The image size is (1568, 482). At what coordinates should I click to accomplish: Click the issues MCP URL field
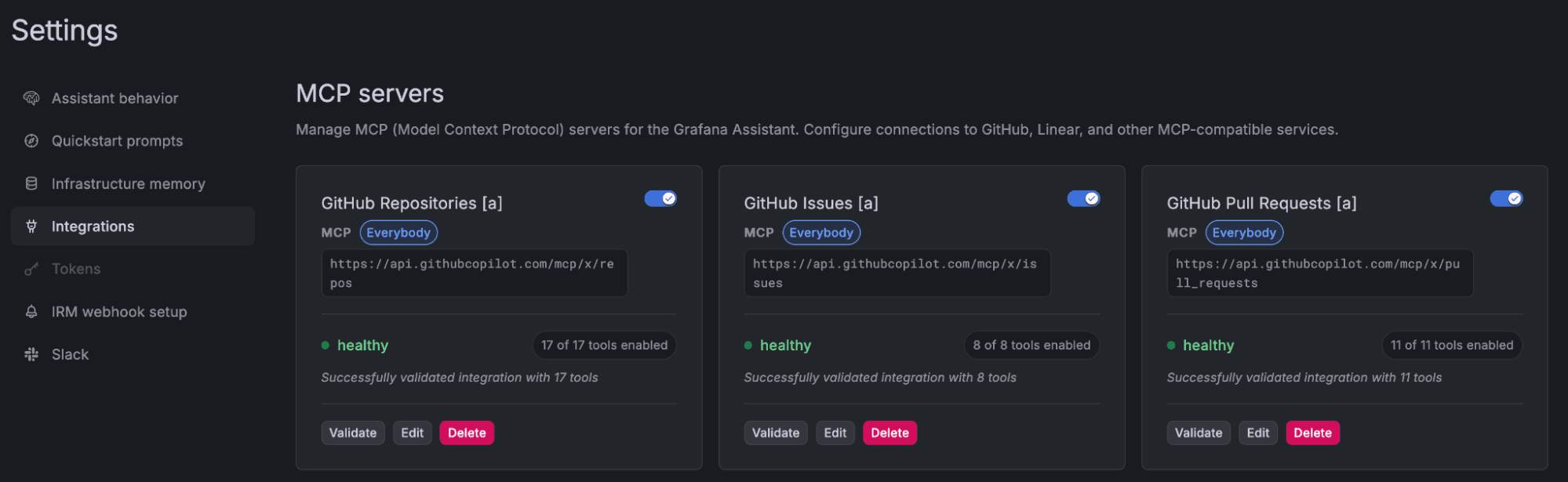point(897,274)
